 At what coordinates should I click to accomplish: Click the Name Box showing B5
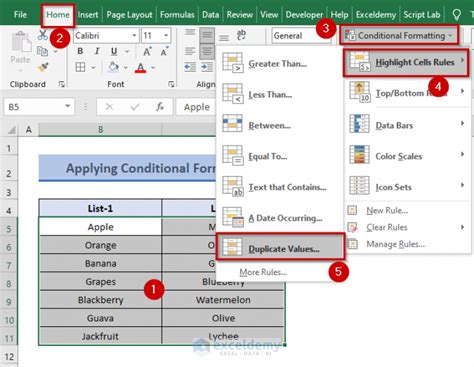point(39,107)
